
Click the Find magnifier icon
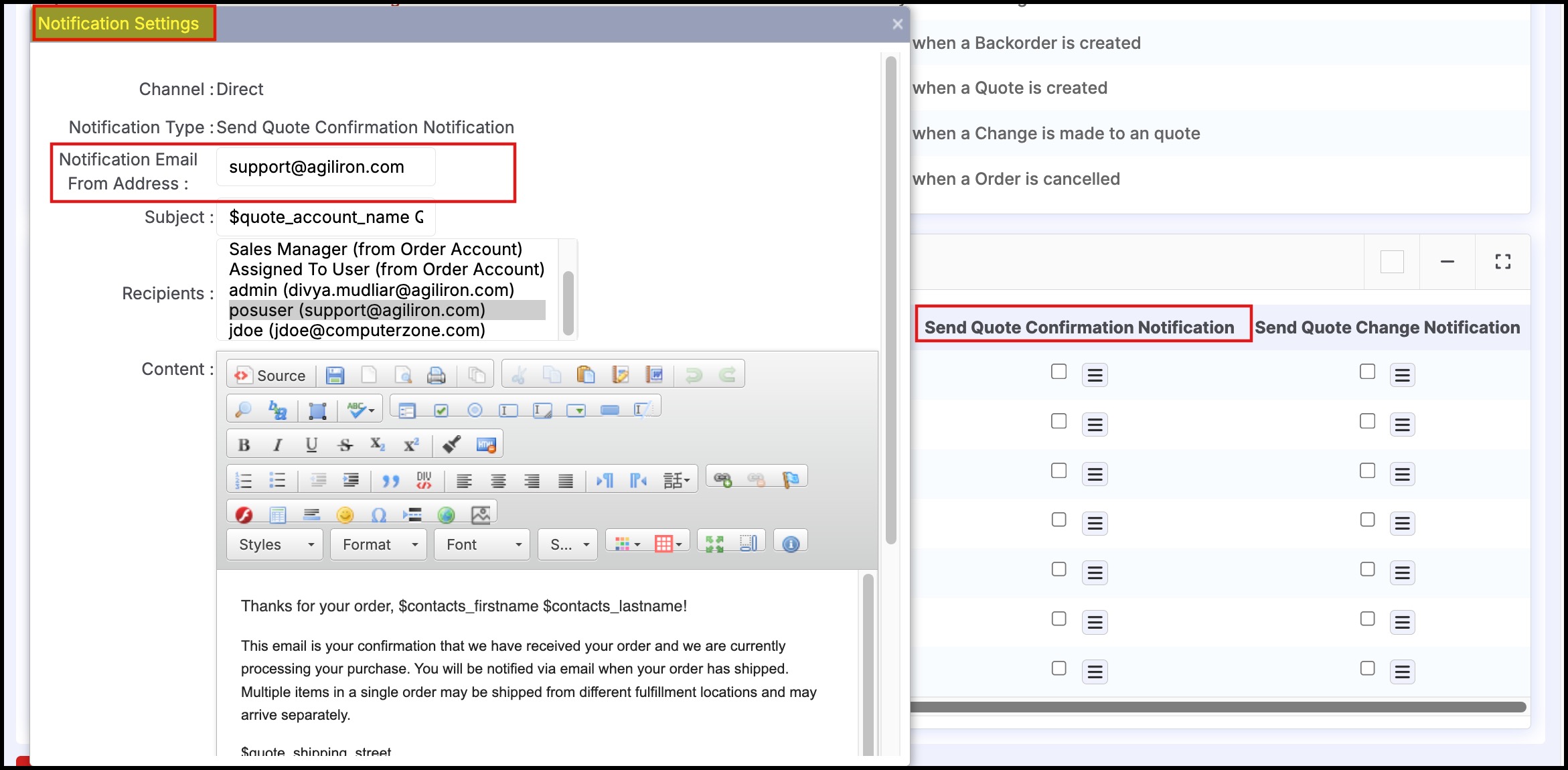[x=243, y=410]
